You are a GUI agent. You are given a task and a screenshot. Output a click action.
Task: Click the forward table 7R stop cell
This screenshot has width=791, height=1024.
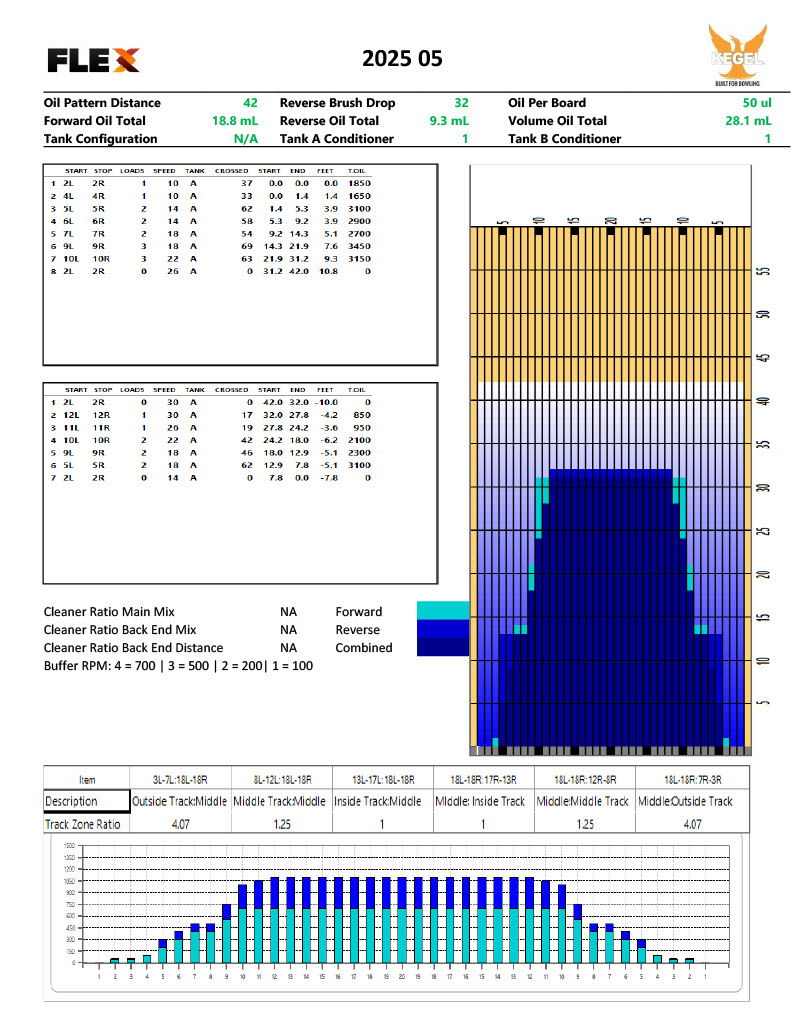[x=98, y=234]
